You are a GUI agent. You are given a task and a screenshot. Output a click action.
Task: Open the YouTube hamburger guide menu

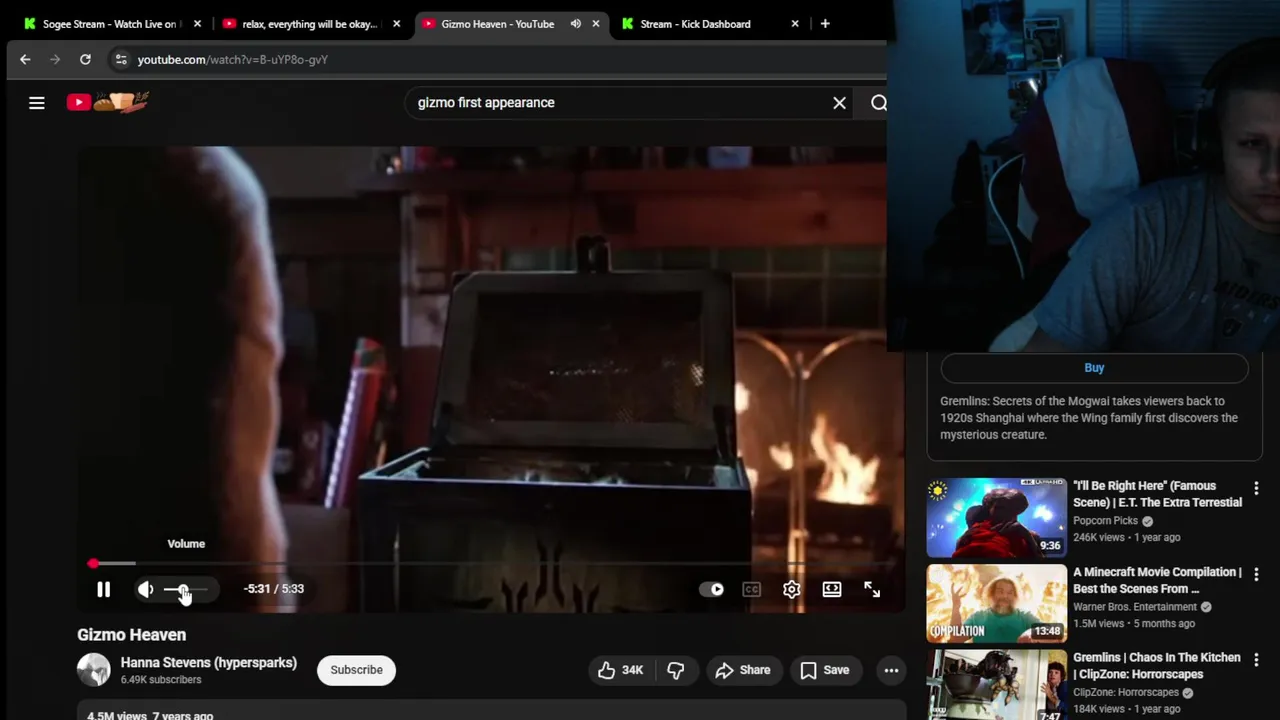point(37,102)
